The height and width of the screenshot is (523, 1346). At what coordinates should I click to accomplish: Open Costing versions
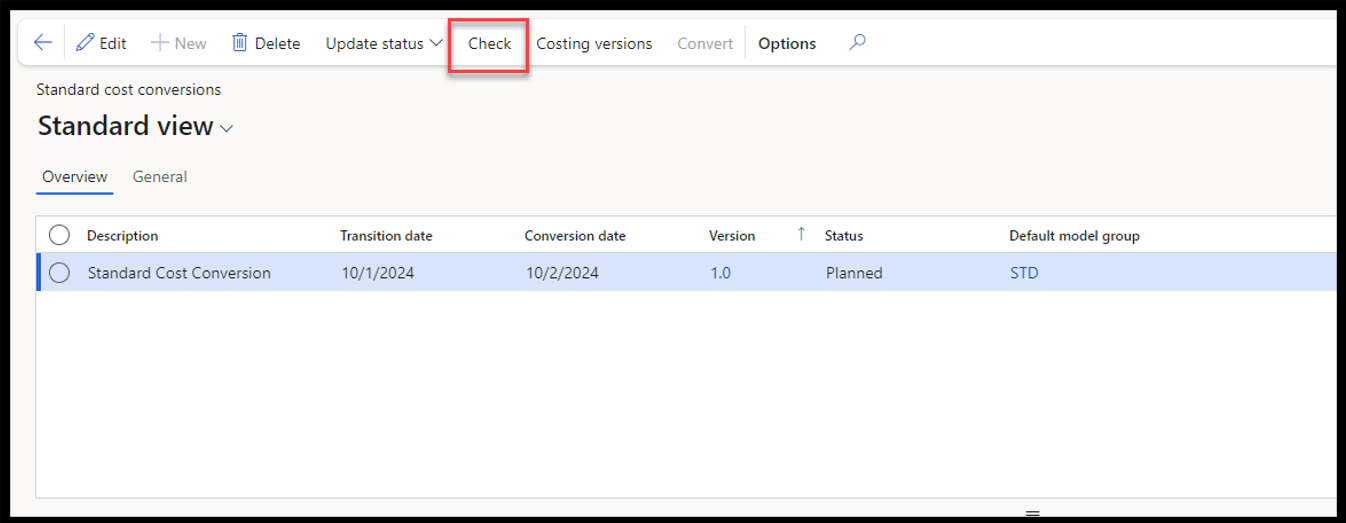coord(594,43)
